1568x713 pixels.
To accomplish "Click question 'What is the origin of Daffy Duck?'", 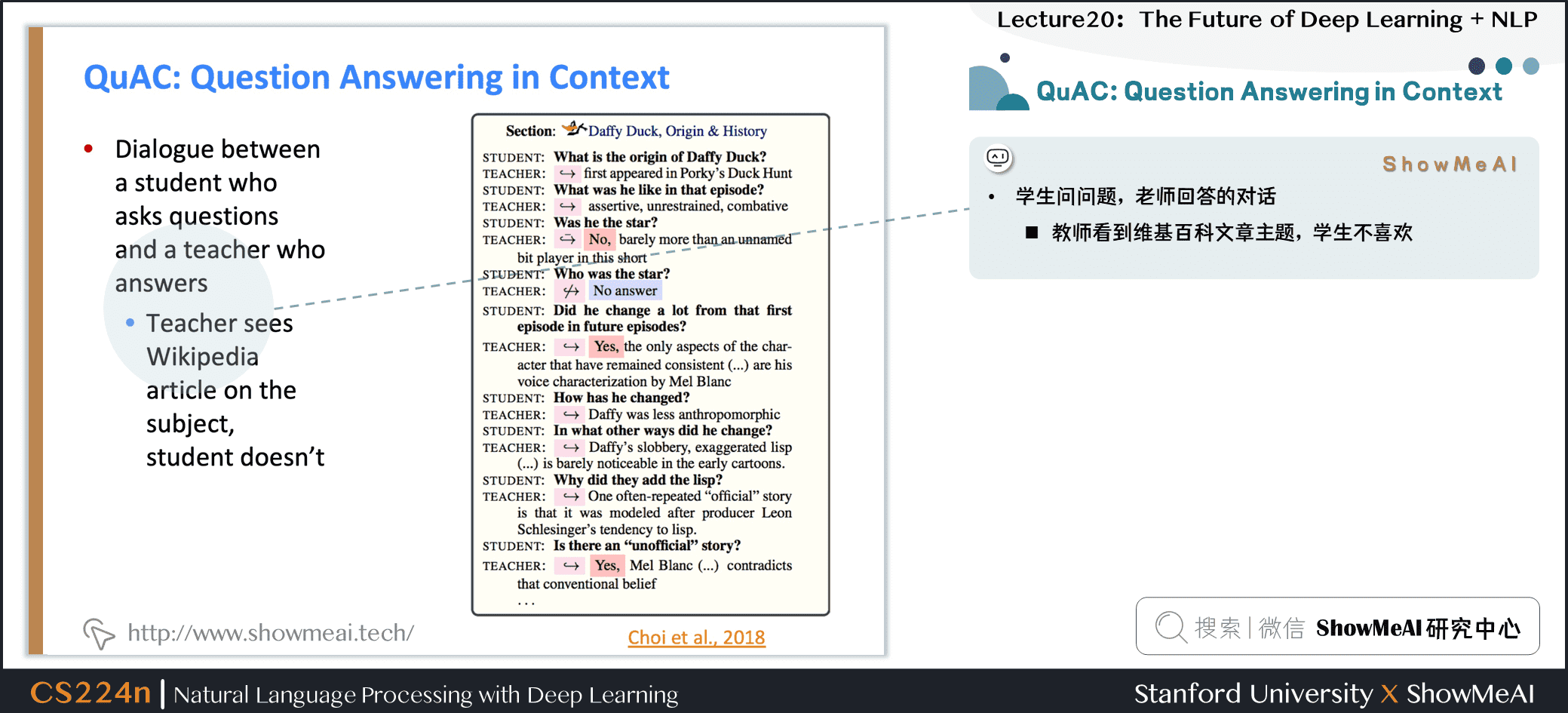I will click(660, 157).
